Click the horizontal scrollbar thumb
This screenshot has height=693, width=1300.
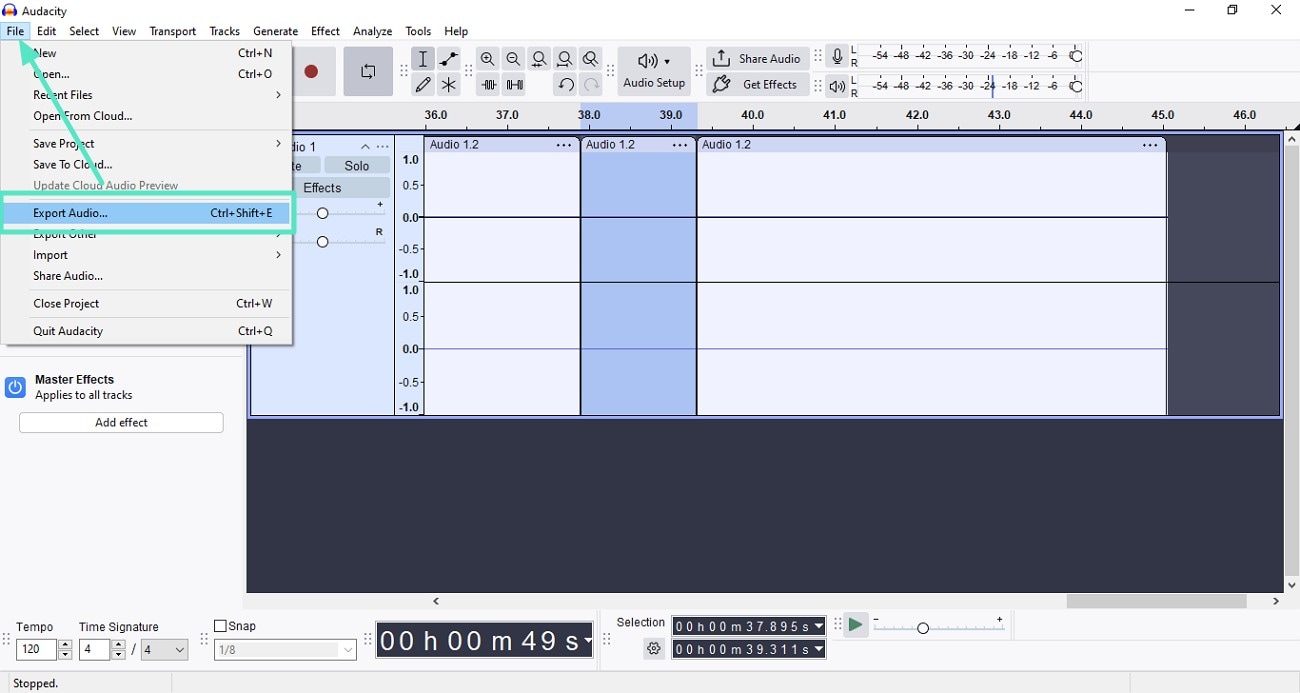click(1156, 601)
